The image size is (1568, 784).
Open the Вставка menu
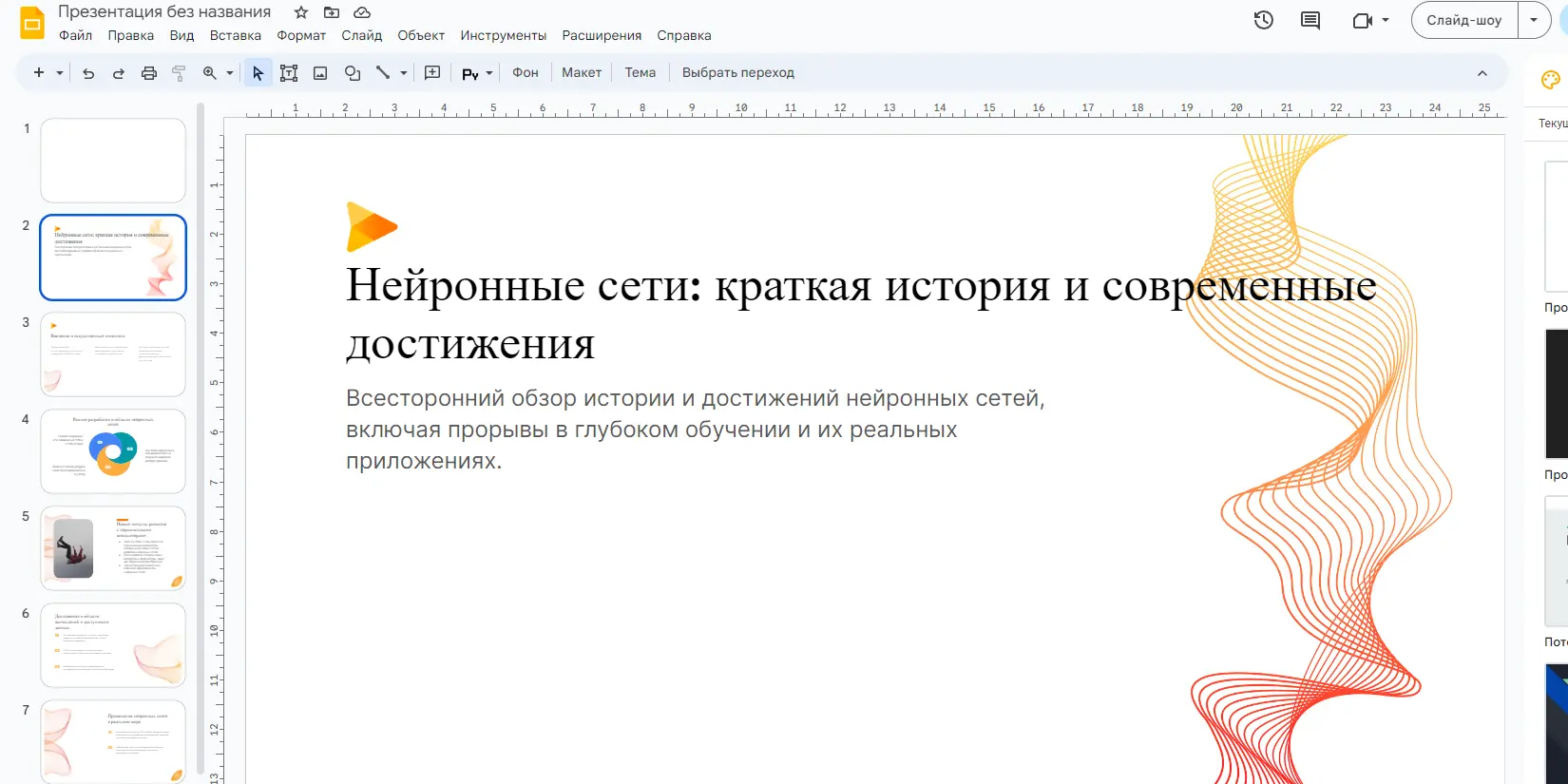coord(235,35)
